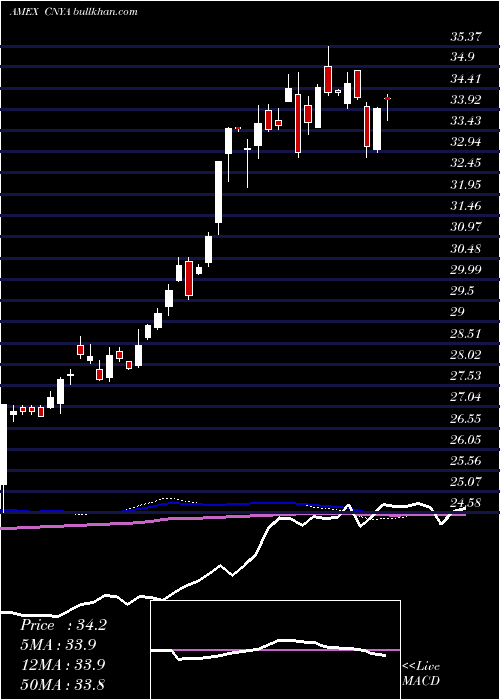Screen dimensions: 500x700
Task: Click the 32.94 price axis label
Action: click(x=466, y=142)
